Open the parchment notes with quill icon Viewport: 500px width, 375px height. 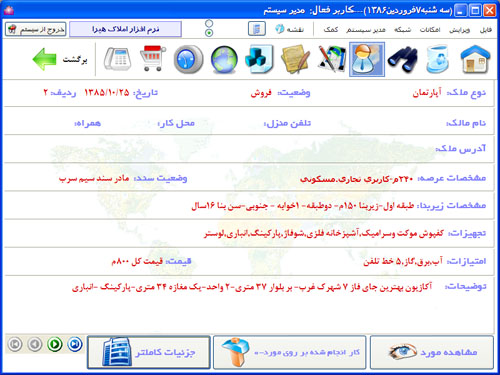[x=295, y=59]
